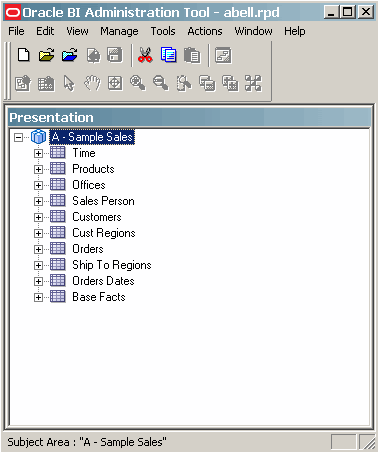The height and width of the screenshot is (452, 378).
Task: Open the Actions menu
Action: coord(205,31)
